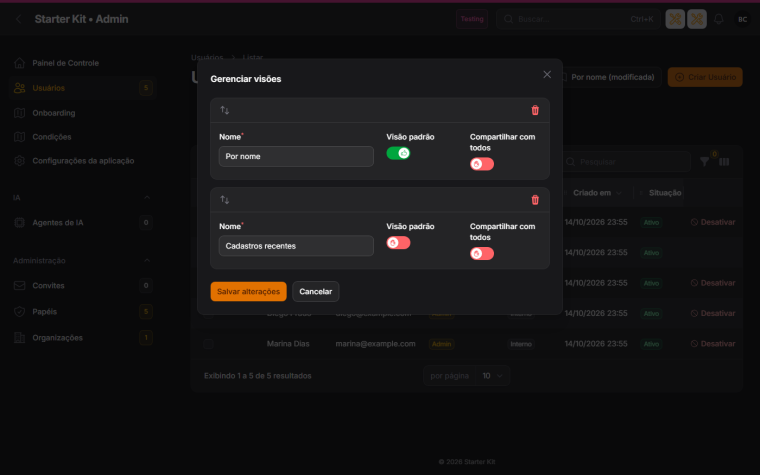The image size is (760, 475).
Task: Click the Cancelar button
Action: [316, 291]
